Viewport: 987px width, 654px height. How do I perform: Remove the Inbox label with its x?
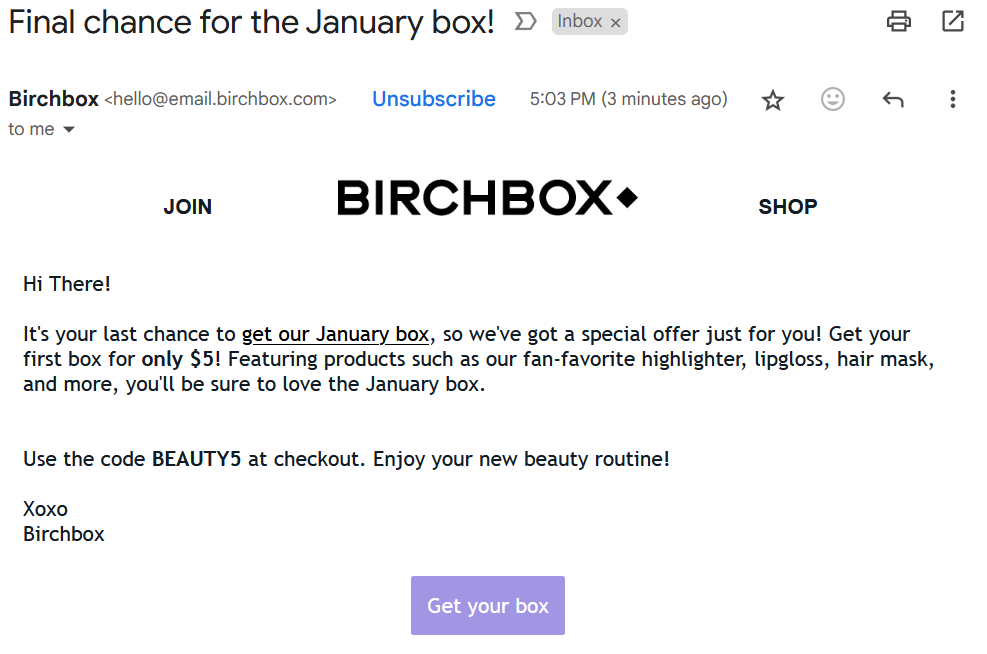click(x=615, y=20)
